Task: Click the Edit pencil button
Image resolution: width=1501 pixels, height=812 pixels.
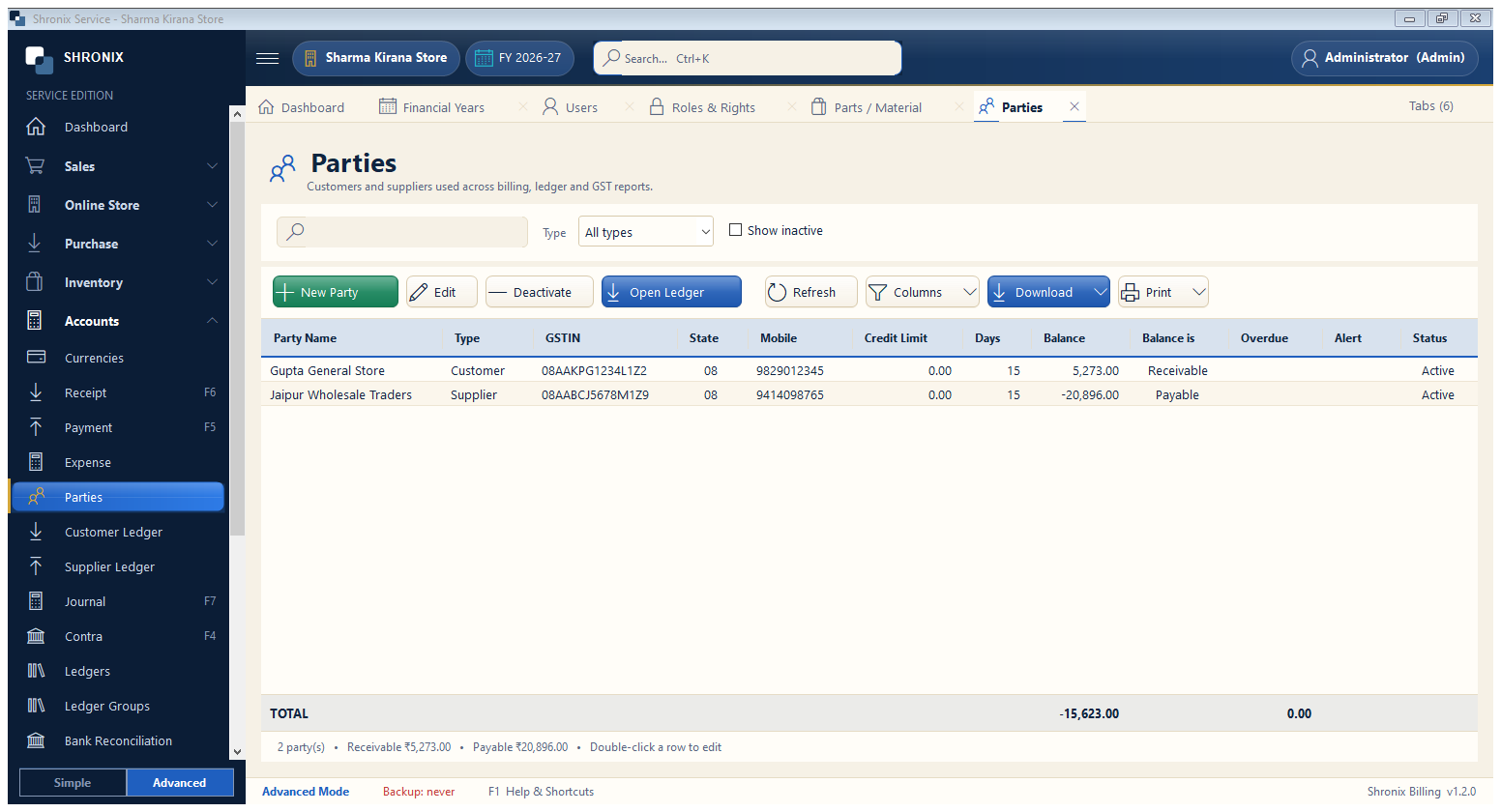Action: point(442,292)
